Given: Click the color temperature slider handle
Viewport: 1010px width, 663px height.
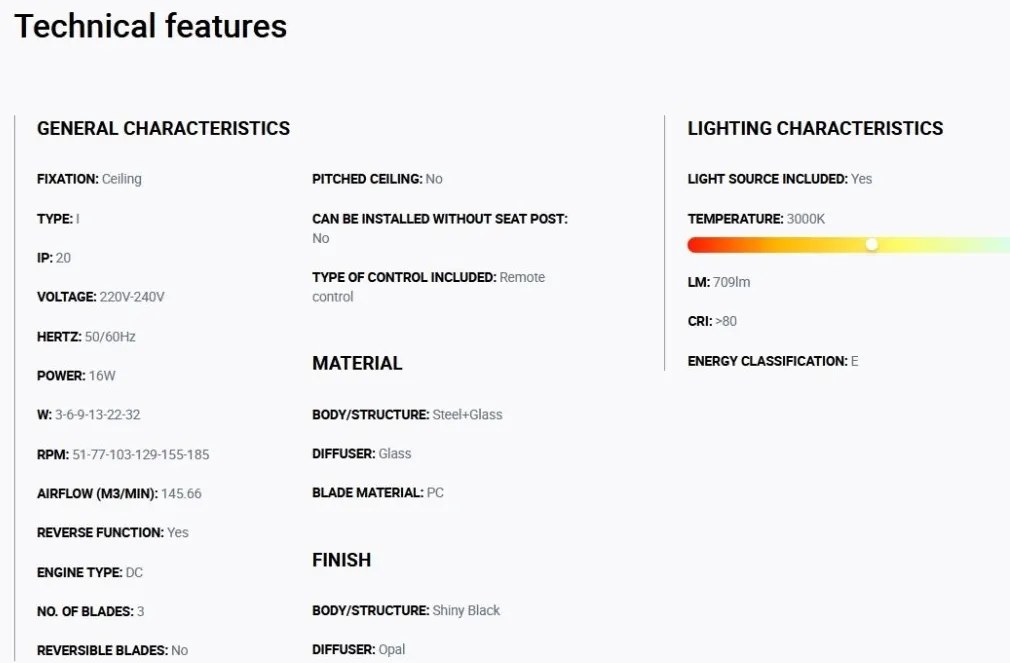Looking at the screenshot, I should [872, 244].
